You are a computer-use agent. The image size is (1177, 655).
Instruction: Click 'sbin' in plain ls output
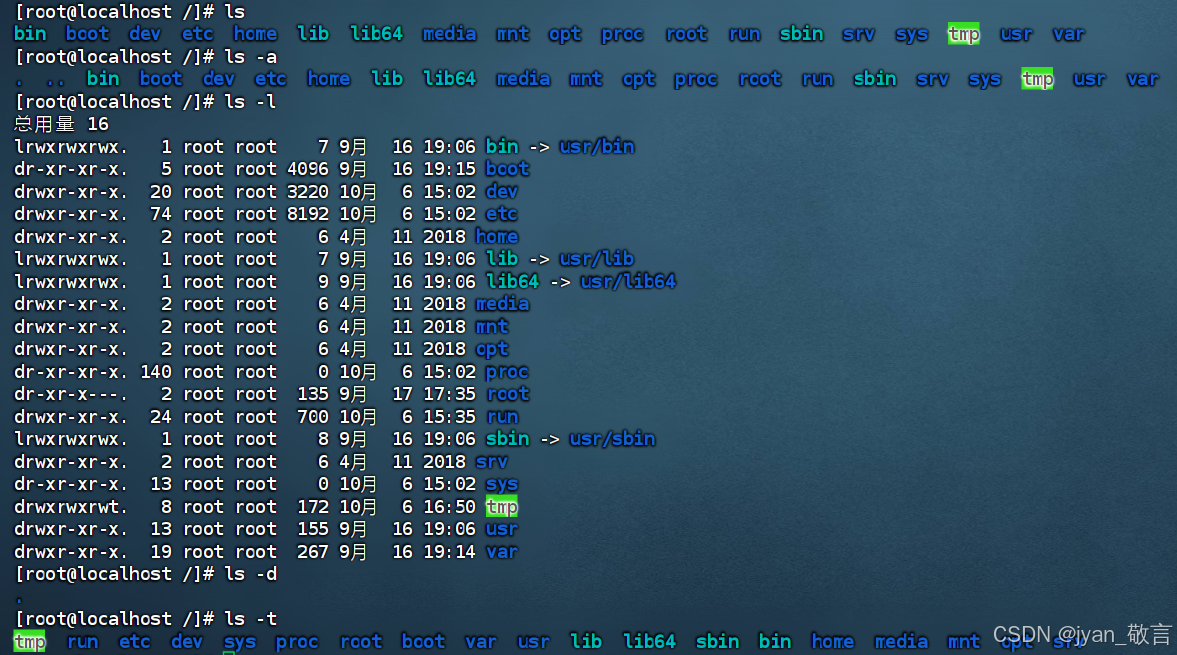802,35
